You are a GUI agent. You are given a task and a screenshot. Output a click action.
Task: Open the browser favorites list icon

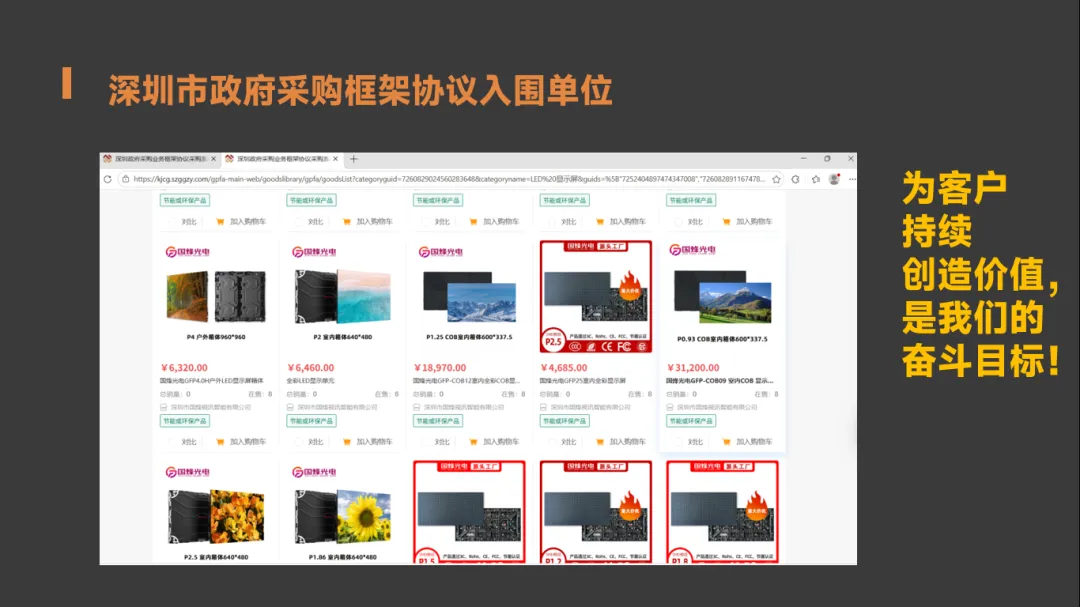click(x=816, y=179)
